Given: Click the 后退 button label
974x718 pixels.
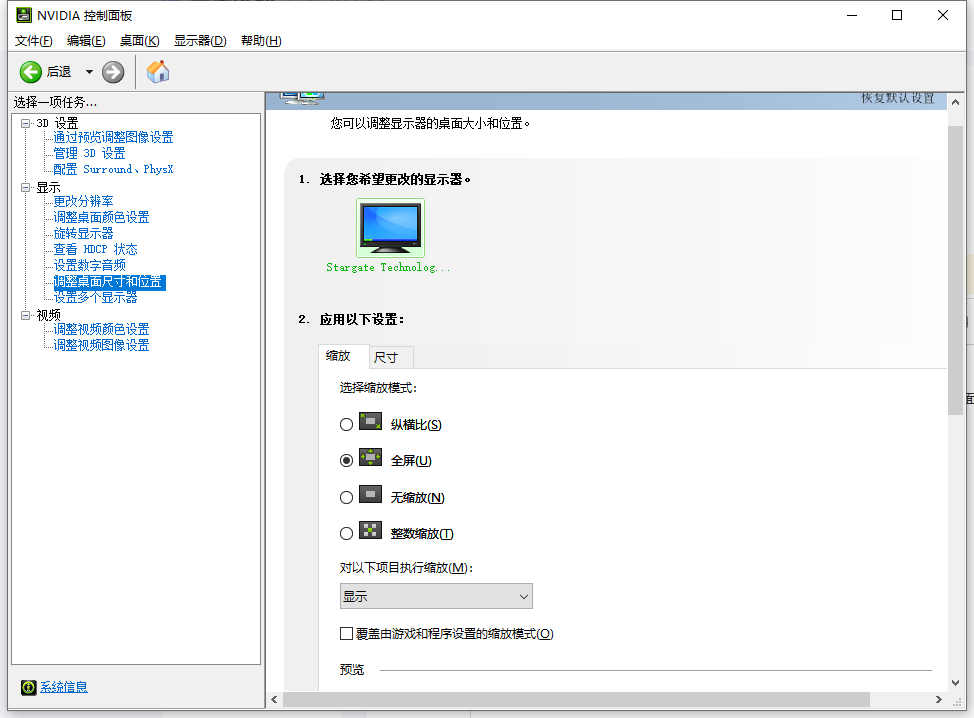Looking at the screenshot, I should pyautogui.click(x=59, y=72).
